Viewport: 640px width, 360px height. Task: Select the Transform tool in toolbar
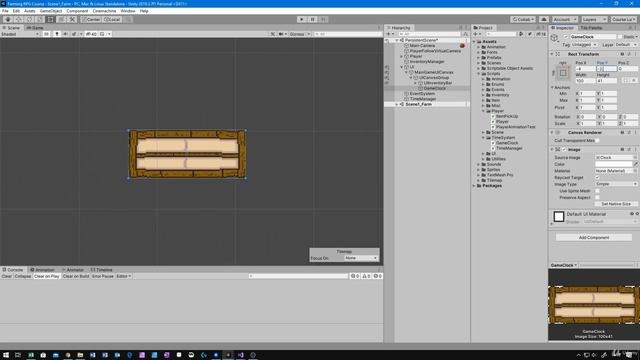tap(61, 19)
